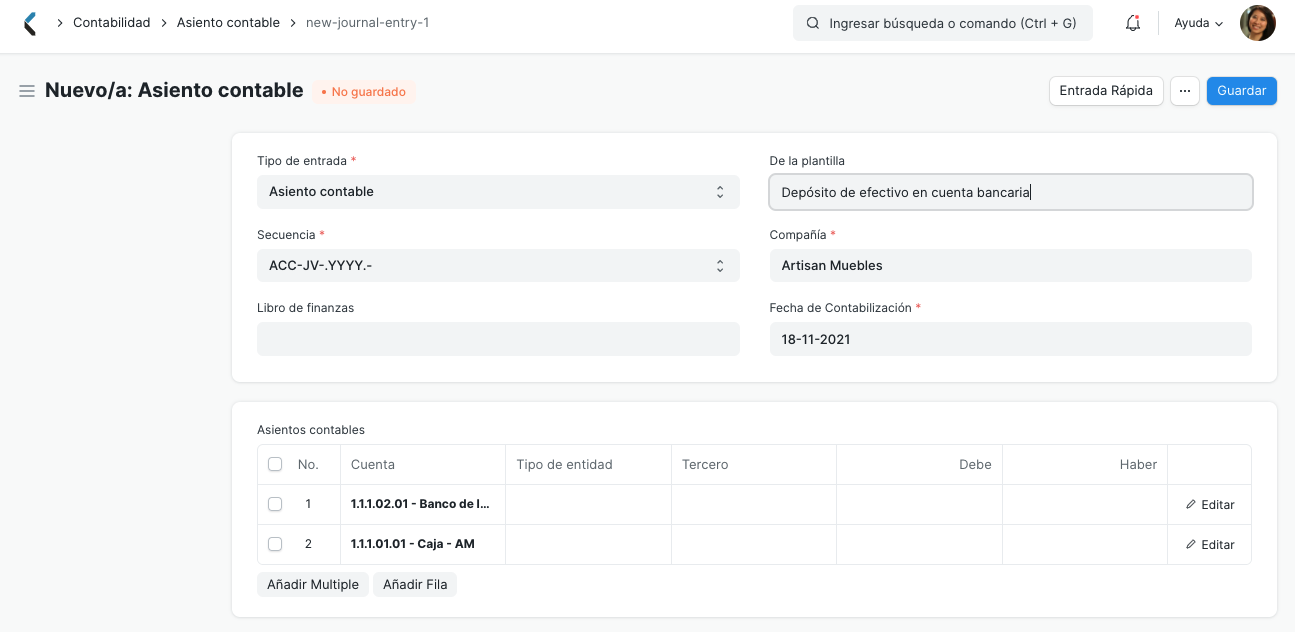The height and width of the screenshot is (632, 1295).
Task: Expand the Ayuda menu
Action: point(1198,23)
